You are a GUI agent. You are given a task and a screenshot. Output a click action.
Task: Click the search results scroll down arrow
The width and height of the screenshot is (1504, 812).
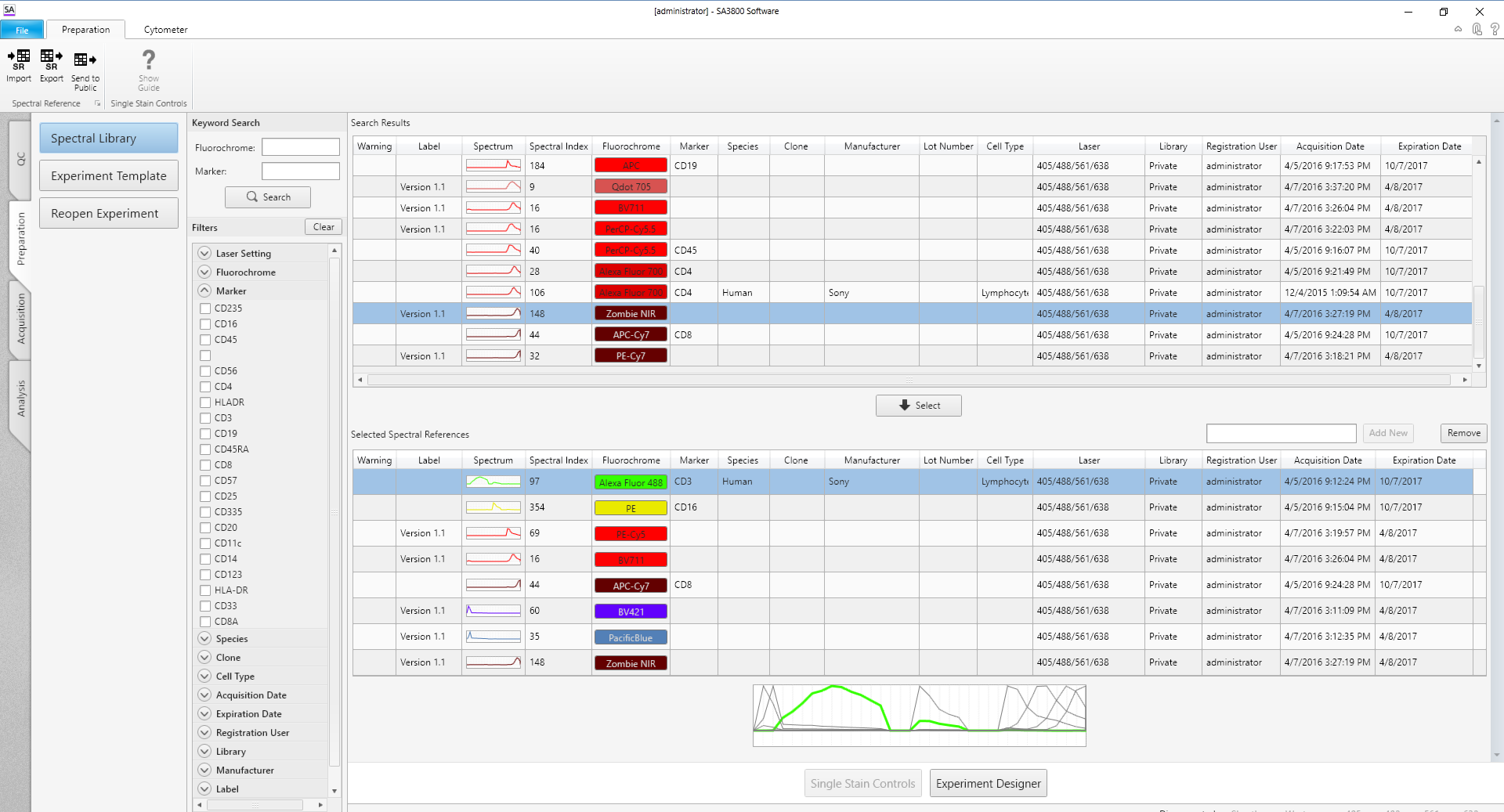(x=1479, y=366)
